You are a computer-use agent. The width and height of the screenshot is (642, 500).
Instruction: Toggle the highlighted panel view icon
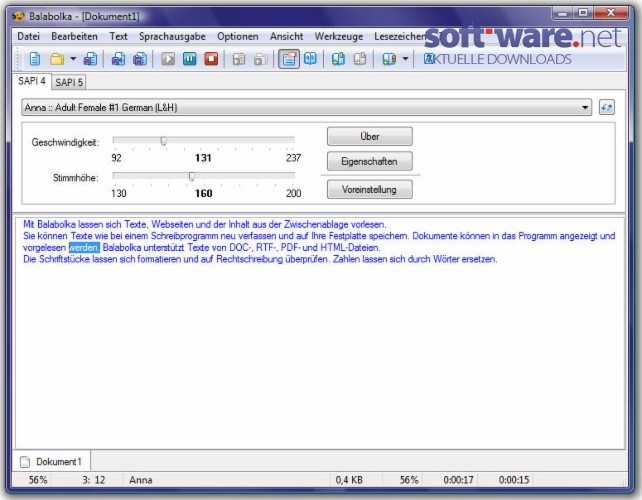pyautogui.click(x=289, y=59)
